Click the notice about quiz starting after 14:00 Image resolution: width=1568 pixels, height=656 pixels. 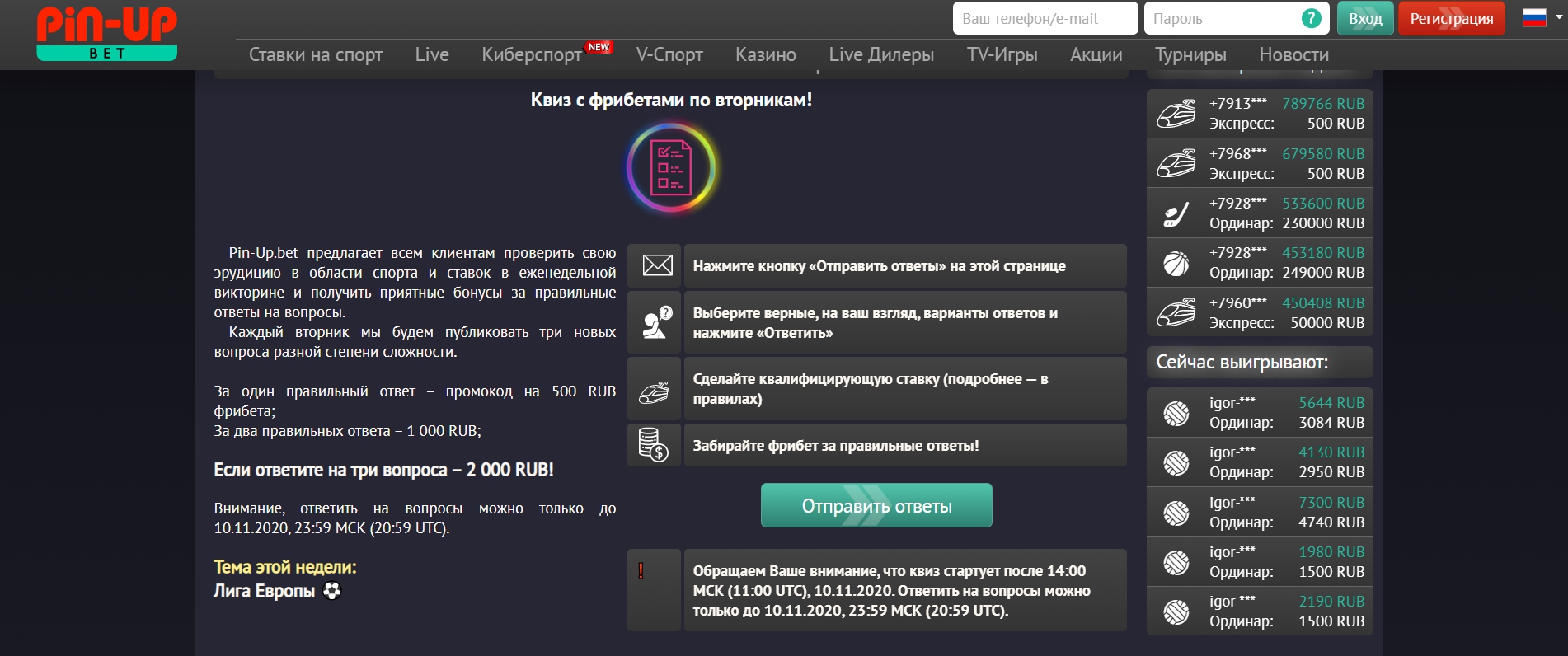[x=905, y=590]
